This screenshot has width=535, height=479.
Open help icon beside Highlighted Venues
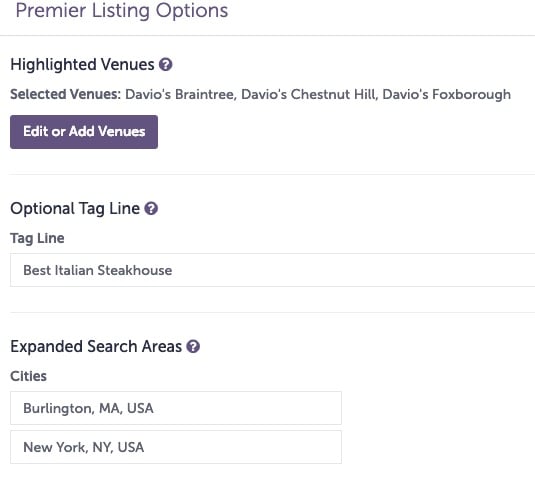[x=165, y=64]
